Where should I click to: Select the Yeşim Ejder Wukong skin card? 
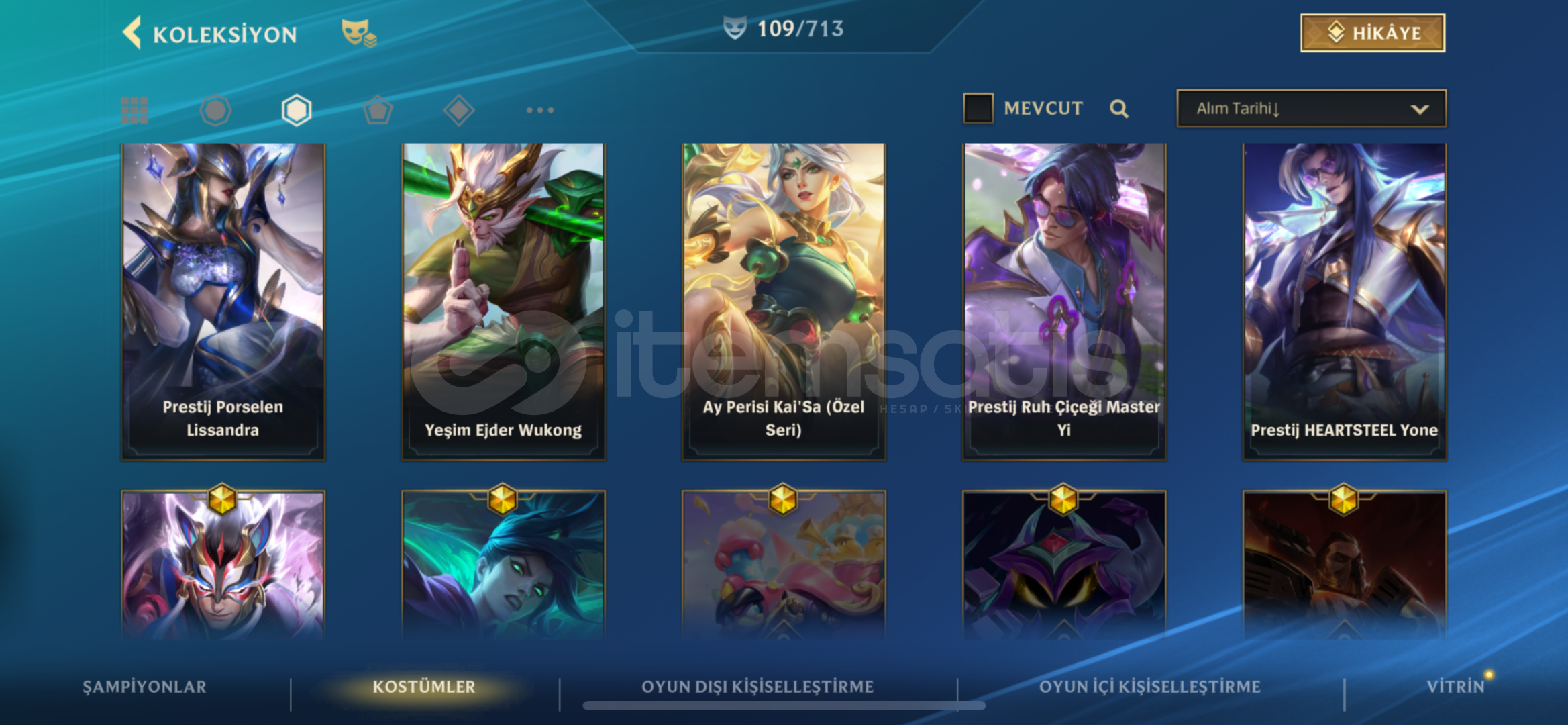coord(503,301)
